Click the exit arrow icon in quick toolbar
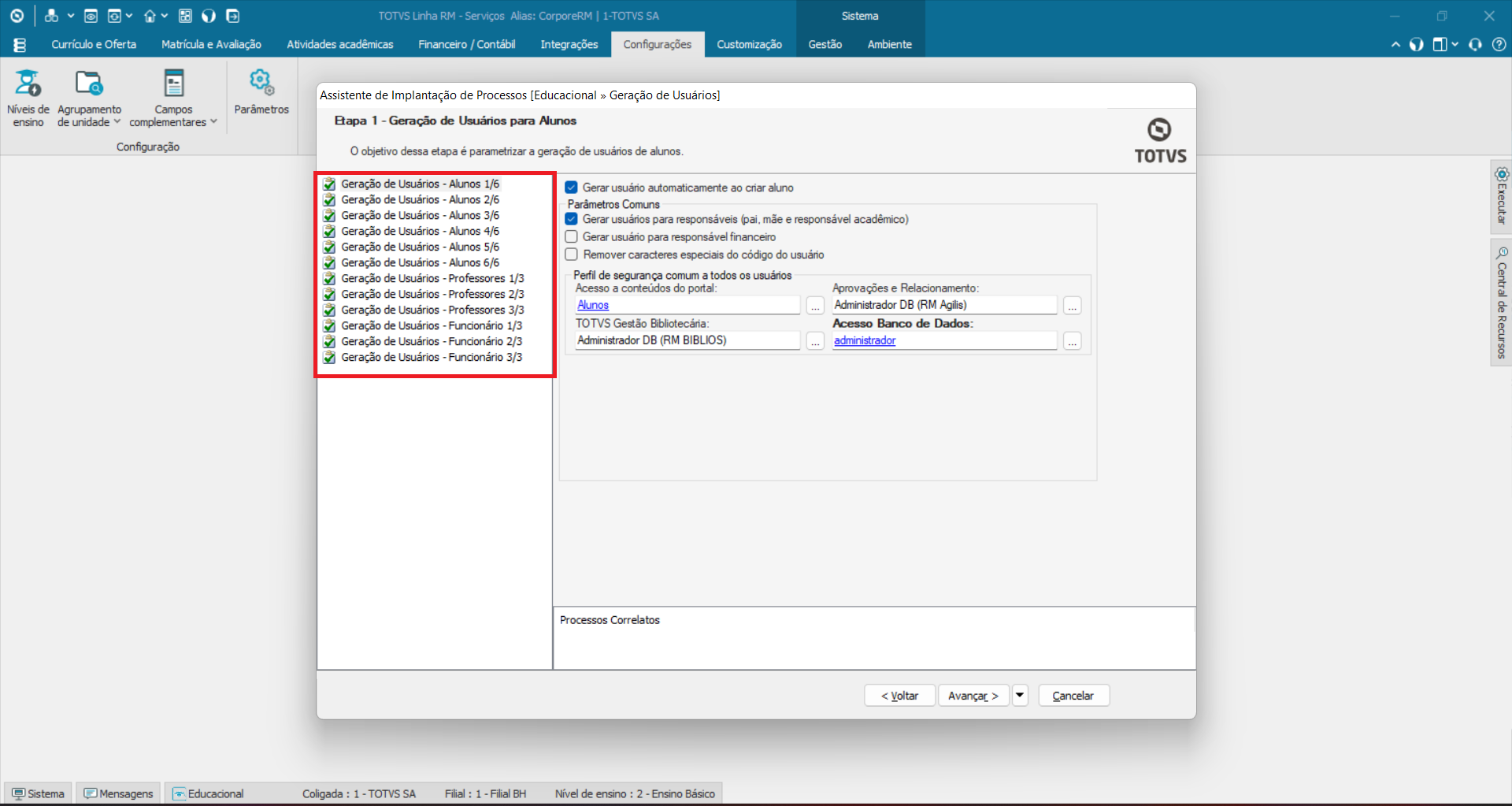The width and height of the screenshot is (1512, 806). [232, 16]
